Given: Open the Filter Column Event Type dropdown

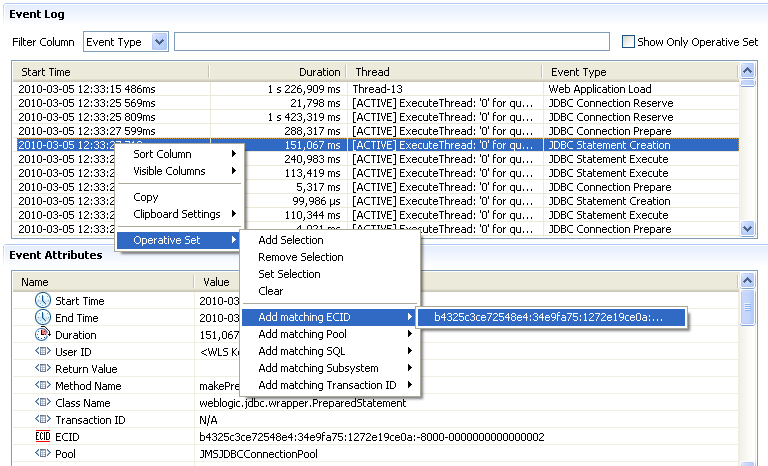Looking at the screenshot, I should point(159,42).
